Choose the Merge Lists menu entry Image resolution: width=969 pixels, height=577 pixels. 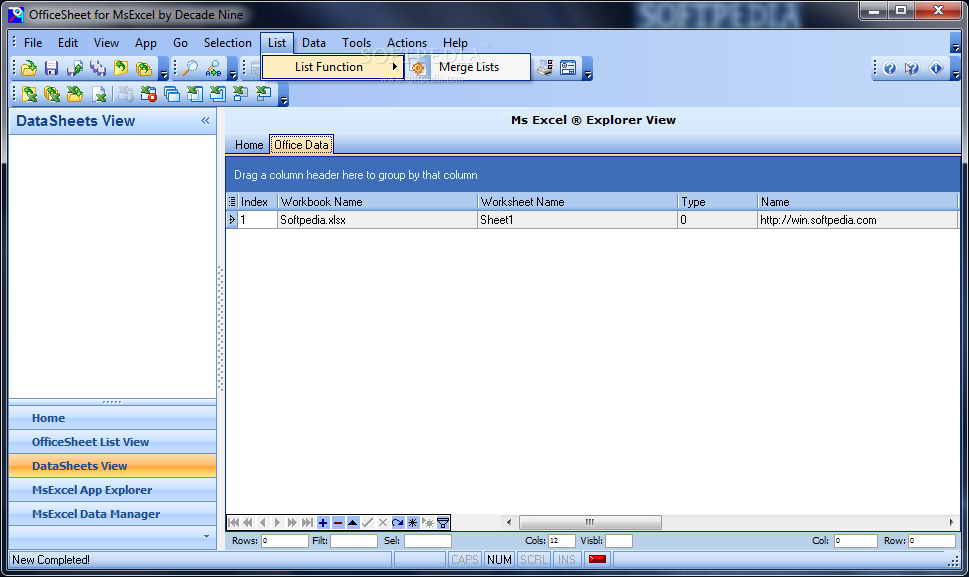click(x=468, y=67)
